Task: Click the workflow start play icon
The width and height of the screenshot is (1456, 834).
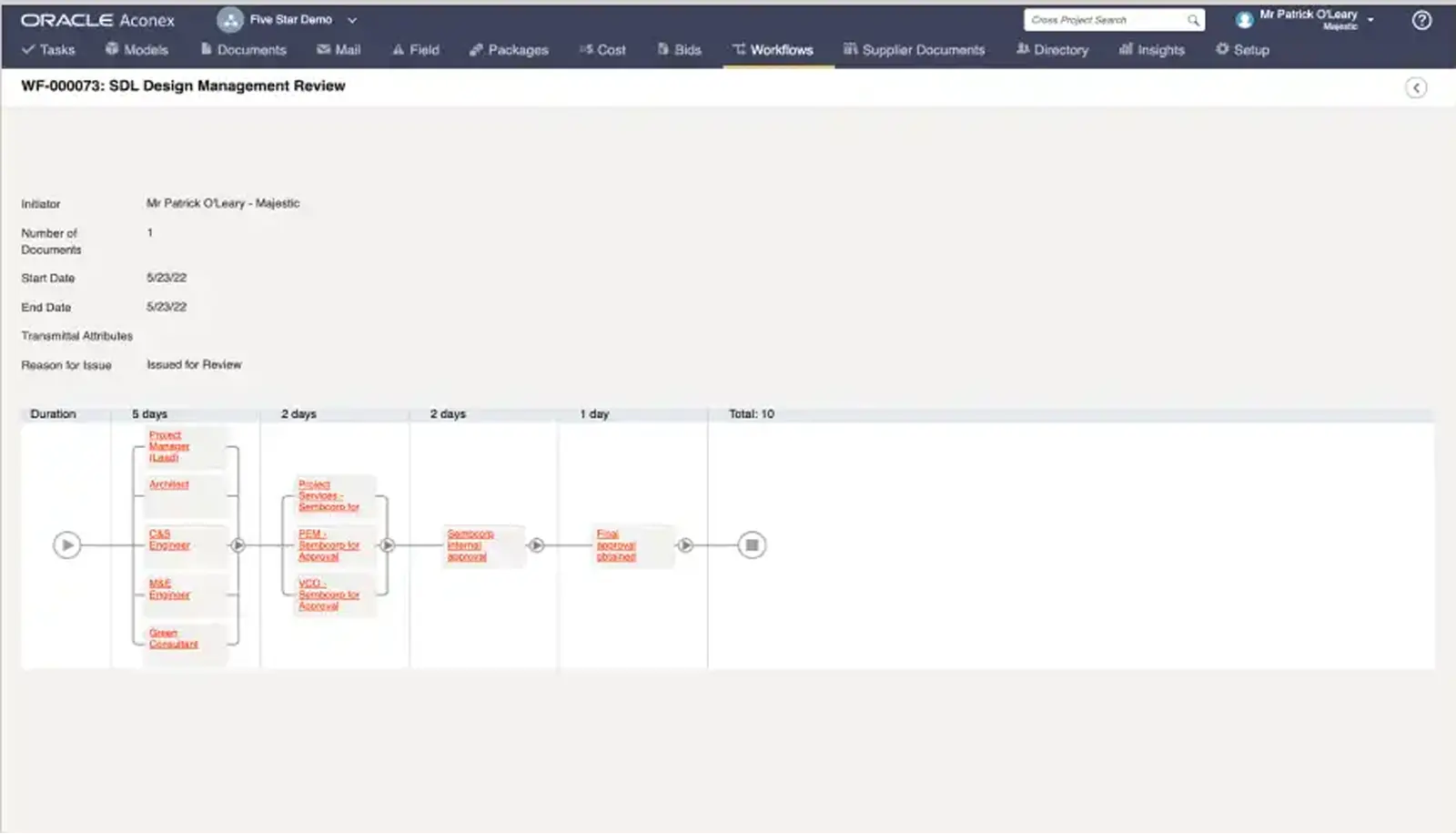Action: (66, 545)
